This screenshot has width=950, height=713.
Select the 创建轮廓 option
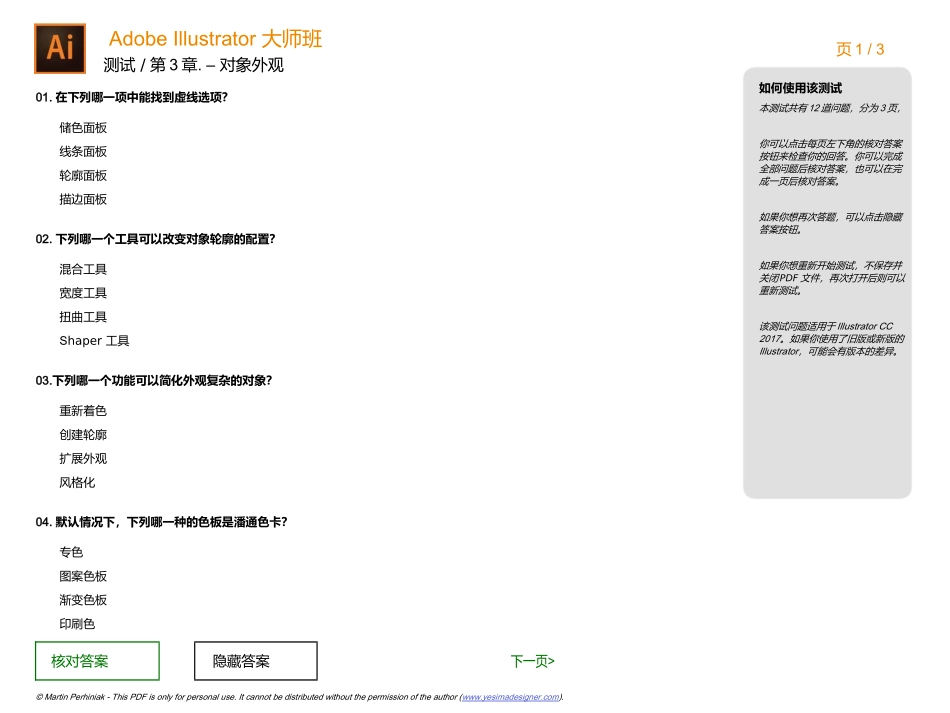pos(81,434)
